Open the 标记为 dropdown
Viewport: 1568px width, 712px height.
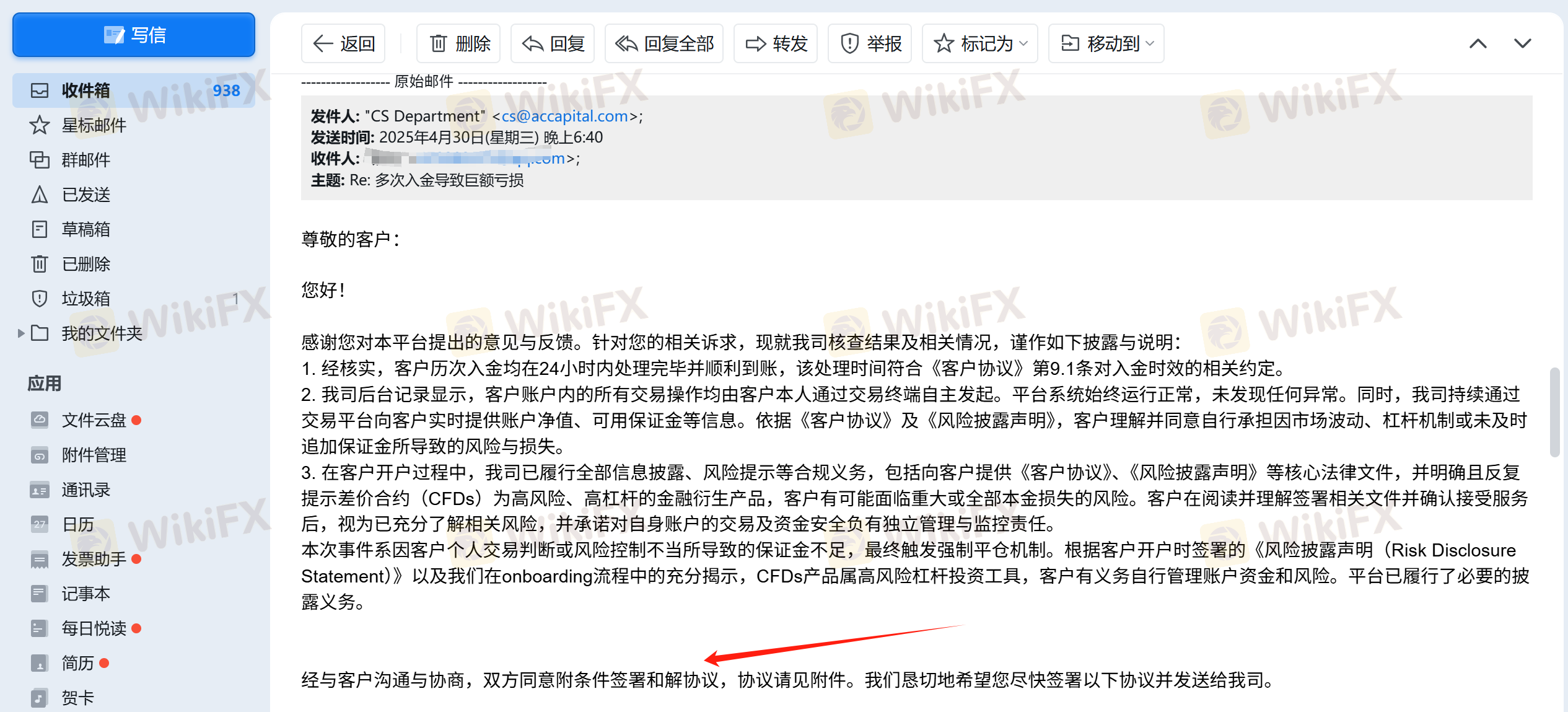[x=980, y=43]
